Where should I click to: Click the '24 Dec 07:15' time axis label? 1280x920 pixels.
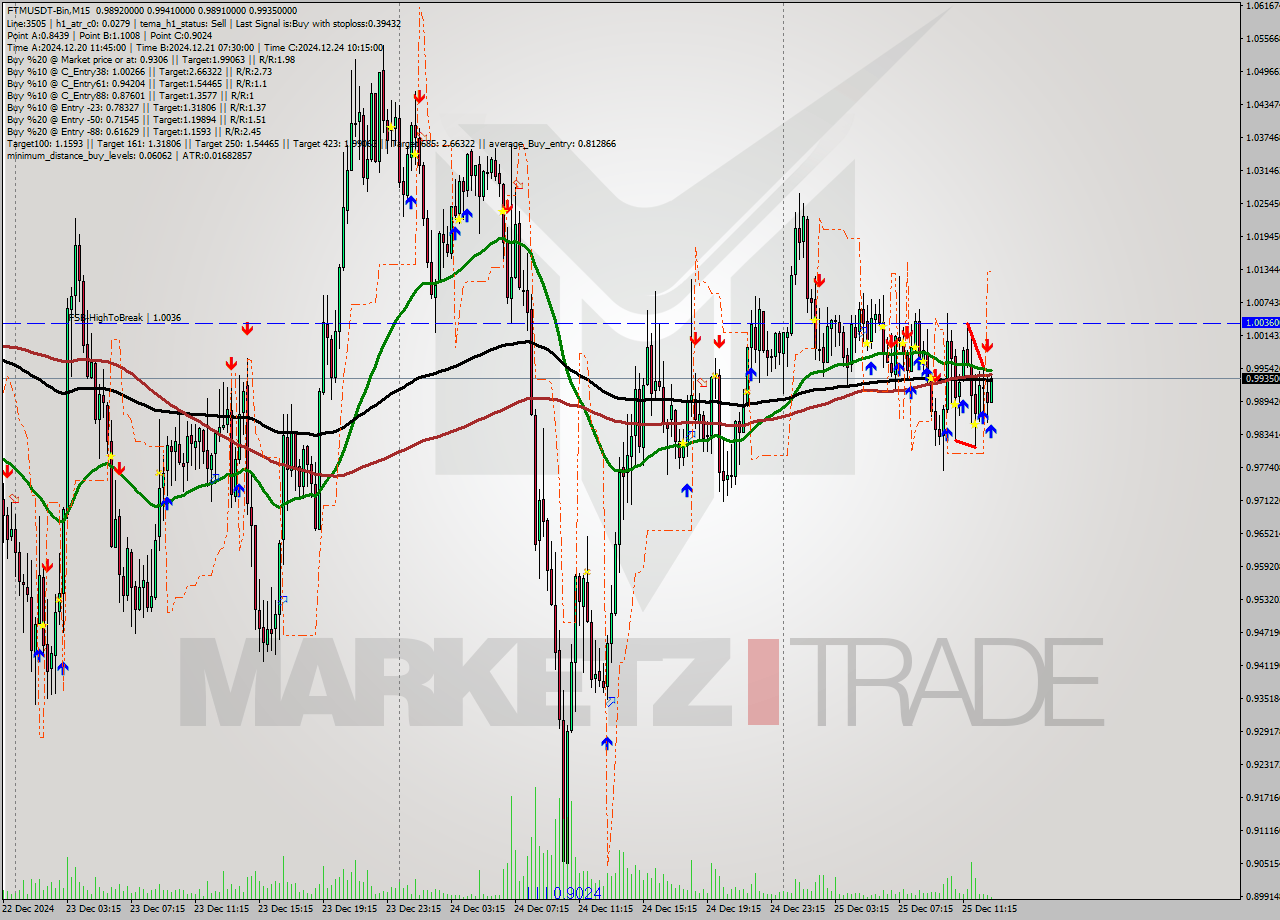click(541, 909)
